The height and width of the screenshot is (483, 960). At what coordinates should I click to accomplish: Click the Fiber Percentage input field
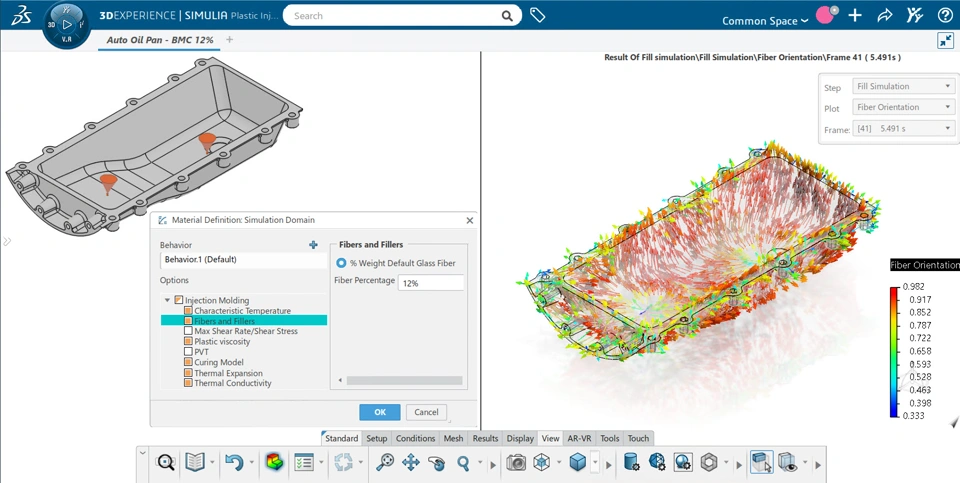[x=431, y=282]
